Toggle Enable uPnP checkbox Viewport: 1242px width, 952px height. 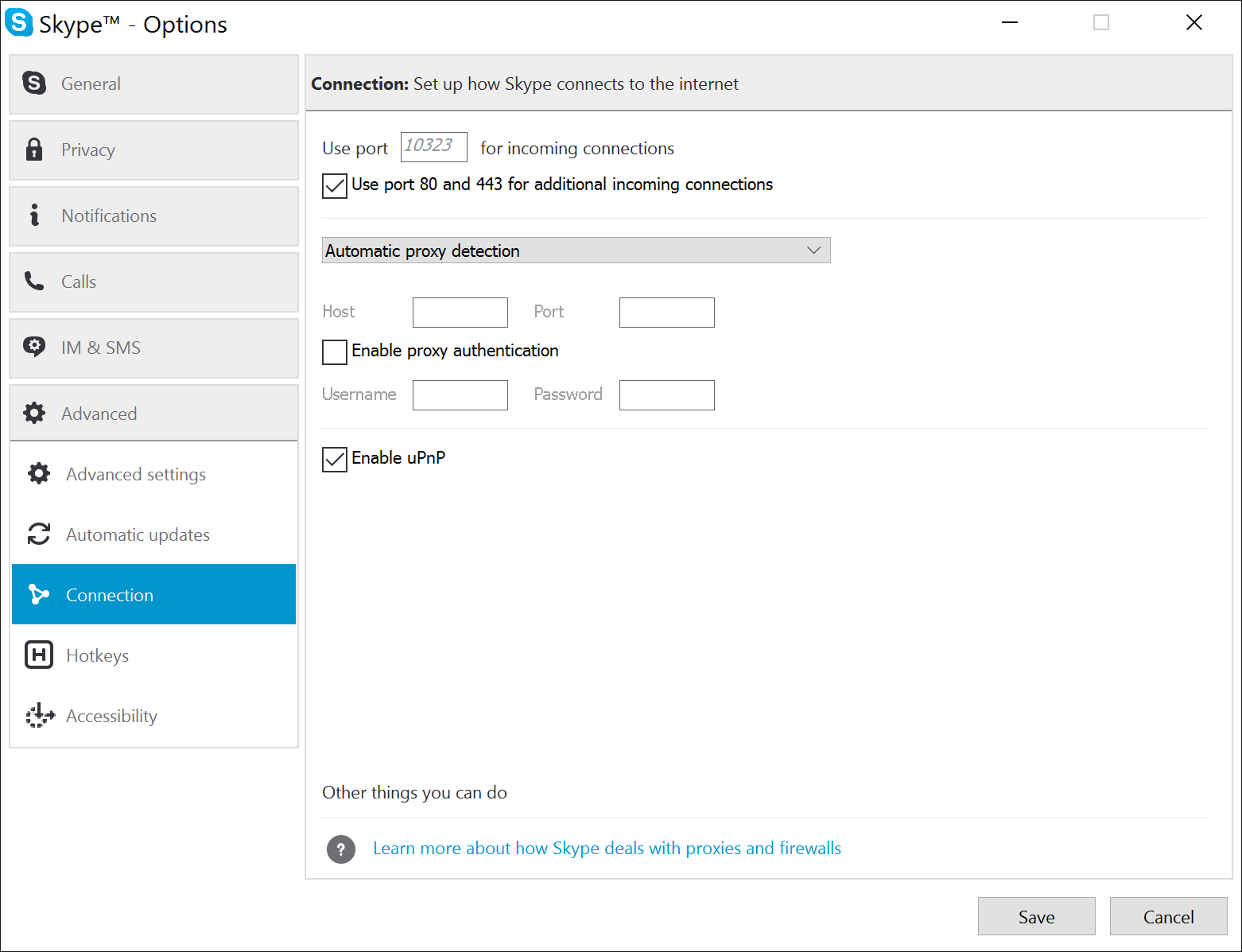[335, 459]
